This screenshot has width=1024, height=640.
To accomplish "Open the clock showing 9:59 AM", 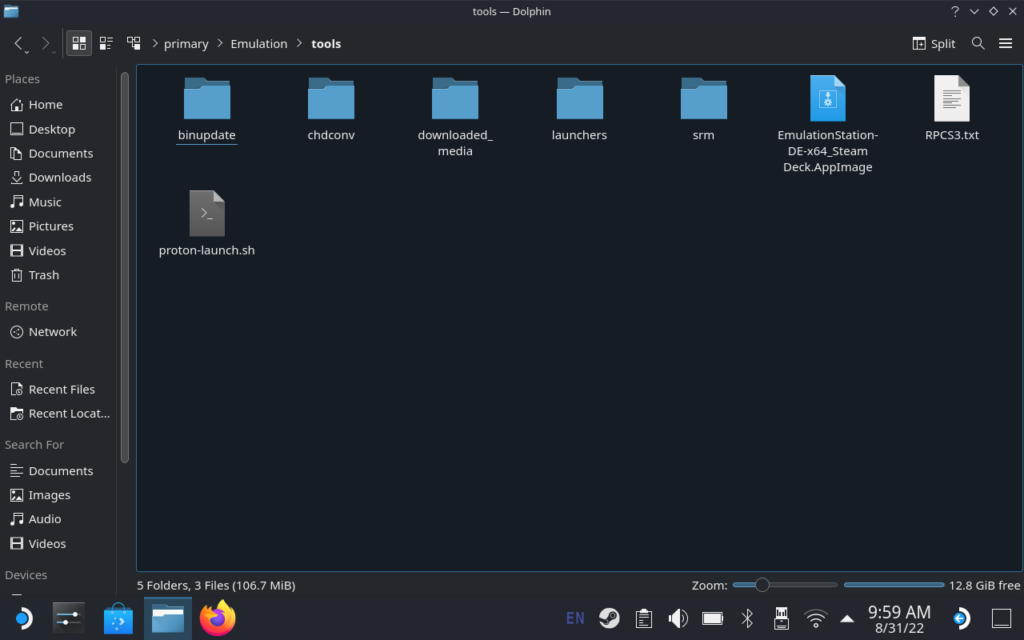I will [x=899, y=619].
